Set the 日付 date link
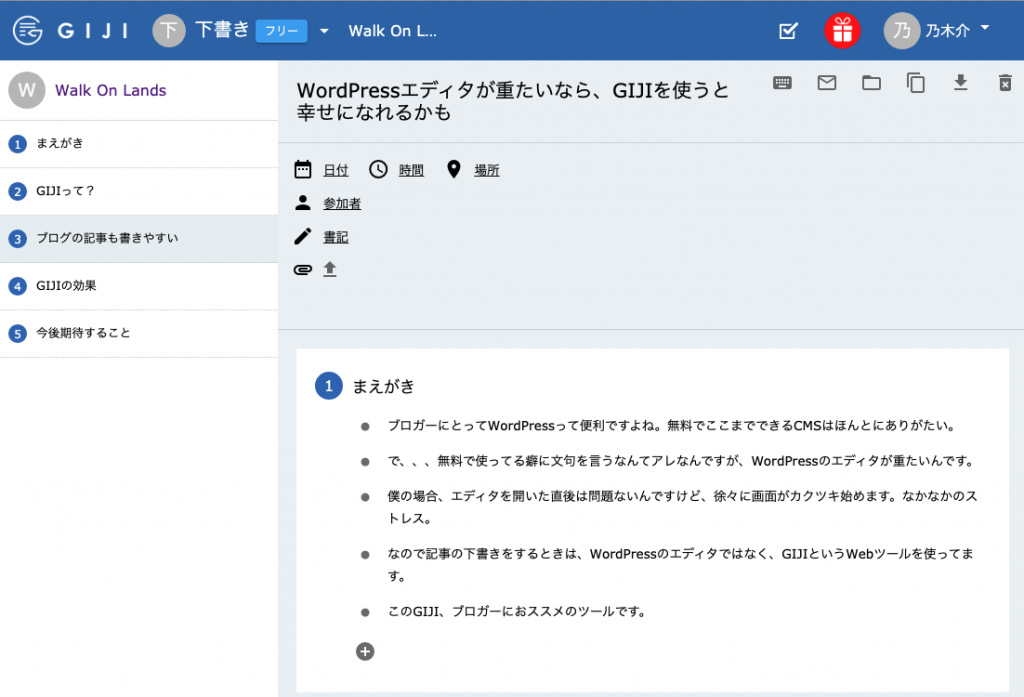The height and width of the screenshot is (697, 1024). pyautogui.click(x=336, y=170)
